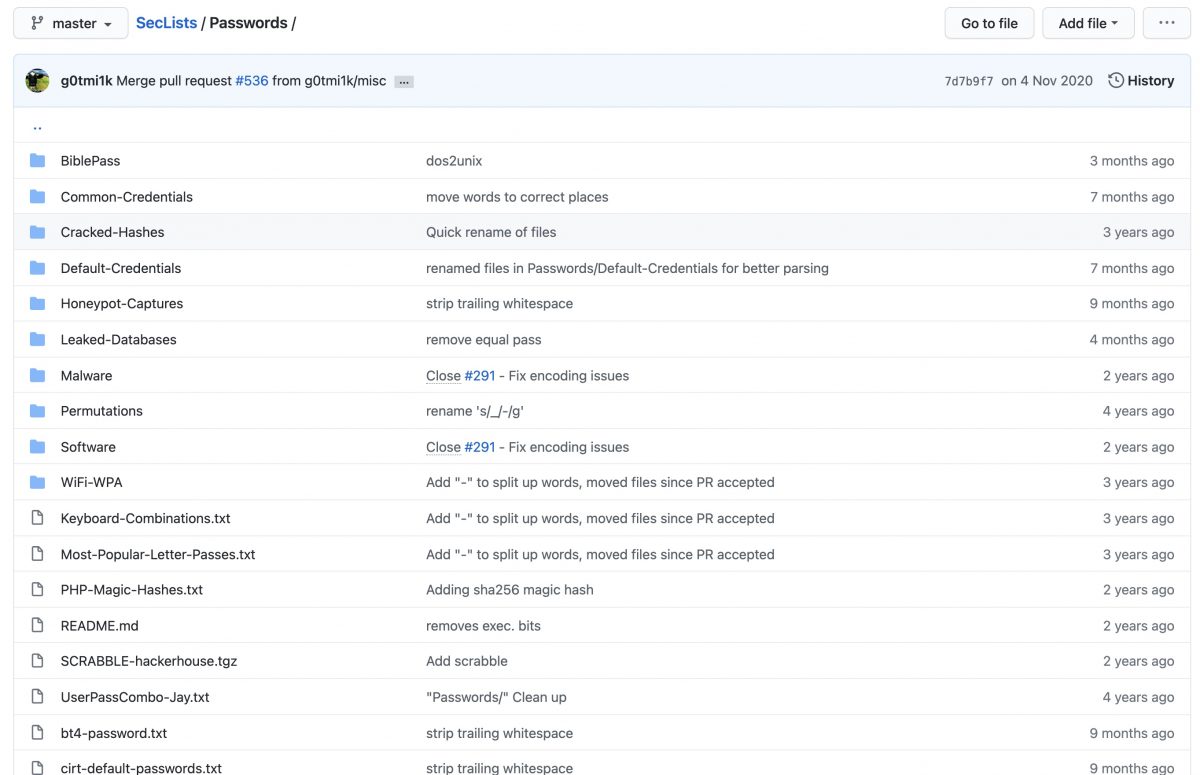Navigate to parent directory (..)
1200x775 pixels.
pos(37,127)
